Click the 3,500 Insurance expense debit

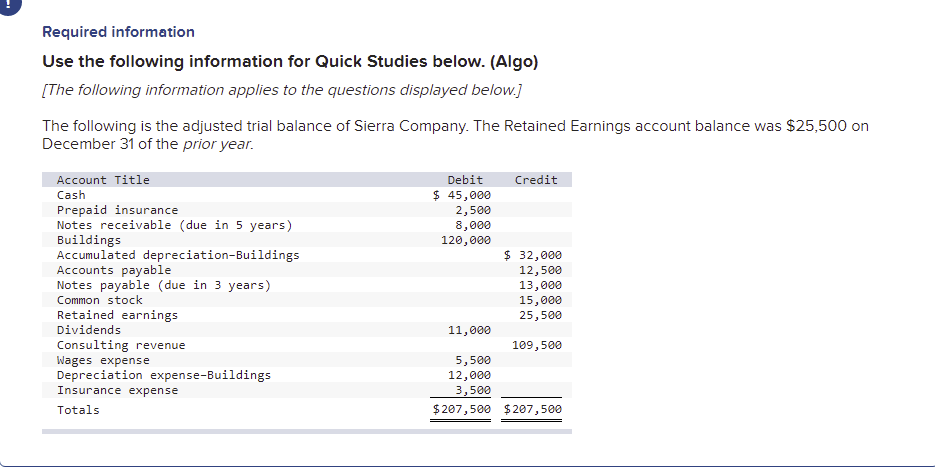tap(473, 390)
